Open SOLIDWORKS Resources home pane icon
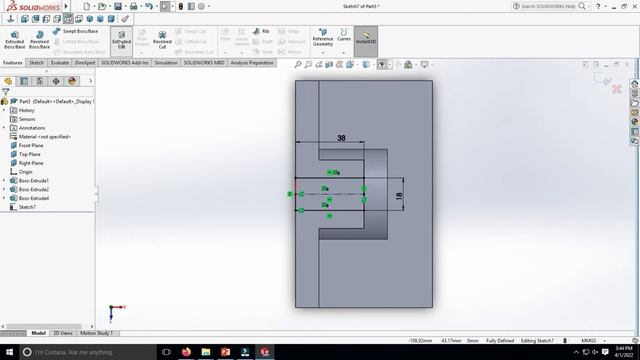640x360 pixels. pos(635,83)
